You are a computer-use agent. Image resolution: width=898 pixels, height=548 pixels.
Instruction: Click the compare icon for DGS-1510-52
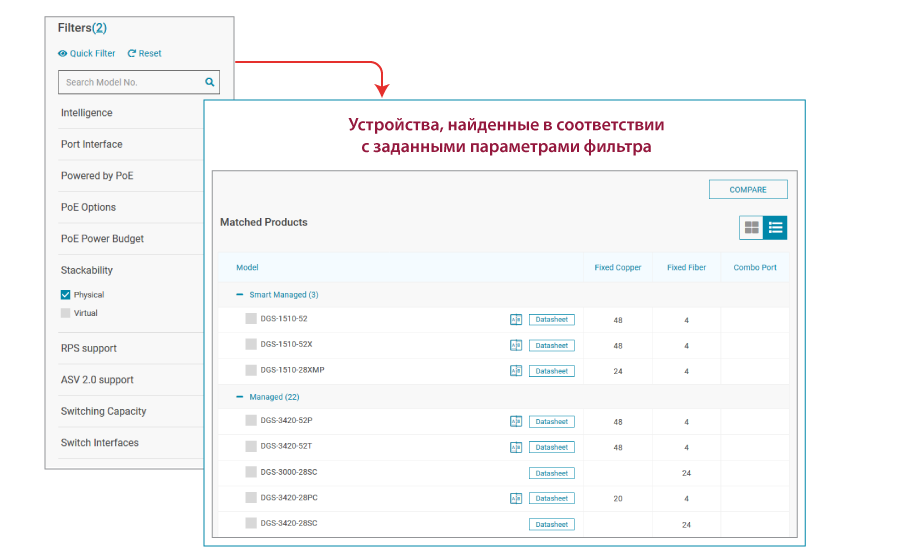click(x=516, y=320)
